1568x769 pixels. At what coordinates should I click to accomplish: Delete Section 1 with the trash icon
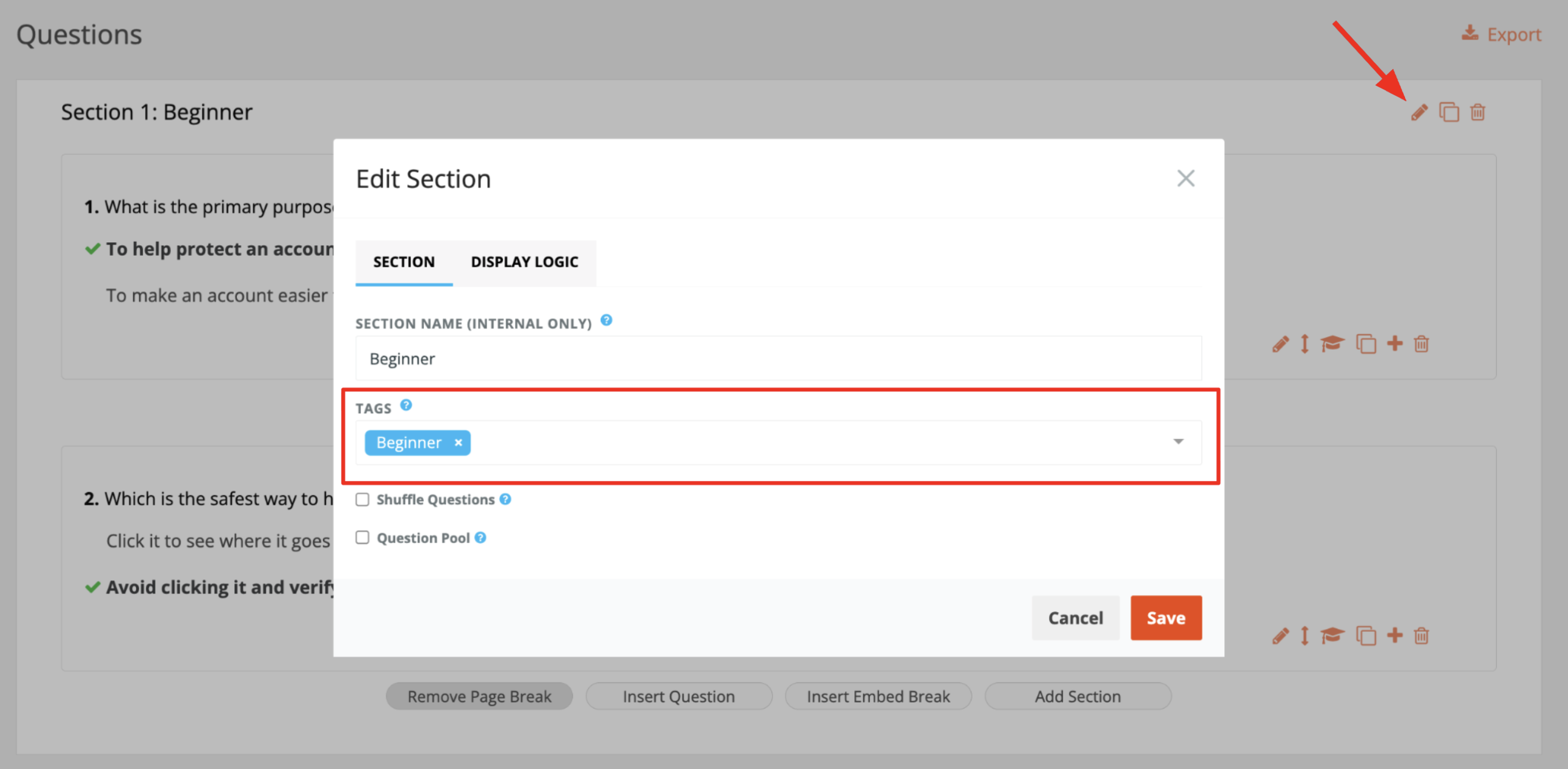click(x=1478, y=112)
